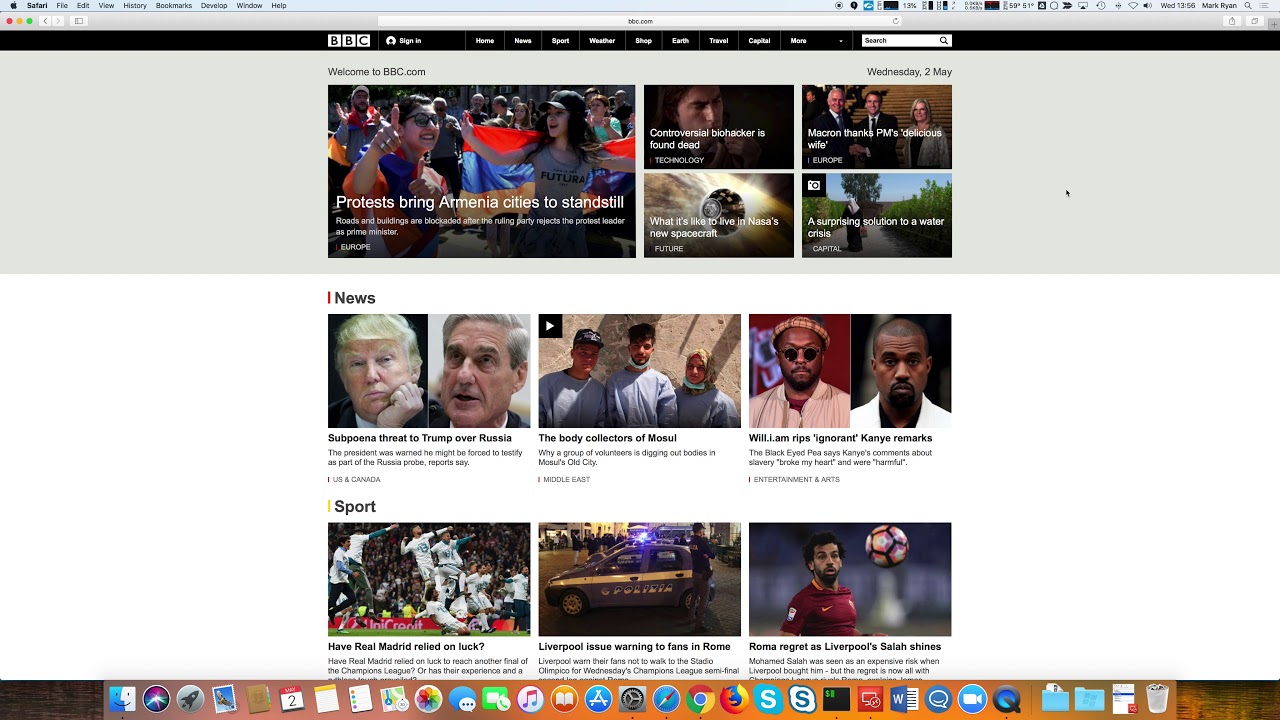Open Terminal from the dock
The width and height of the screenshot is (1280, 720).
click(836, 699)
